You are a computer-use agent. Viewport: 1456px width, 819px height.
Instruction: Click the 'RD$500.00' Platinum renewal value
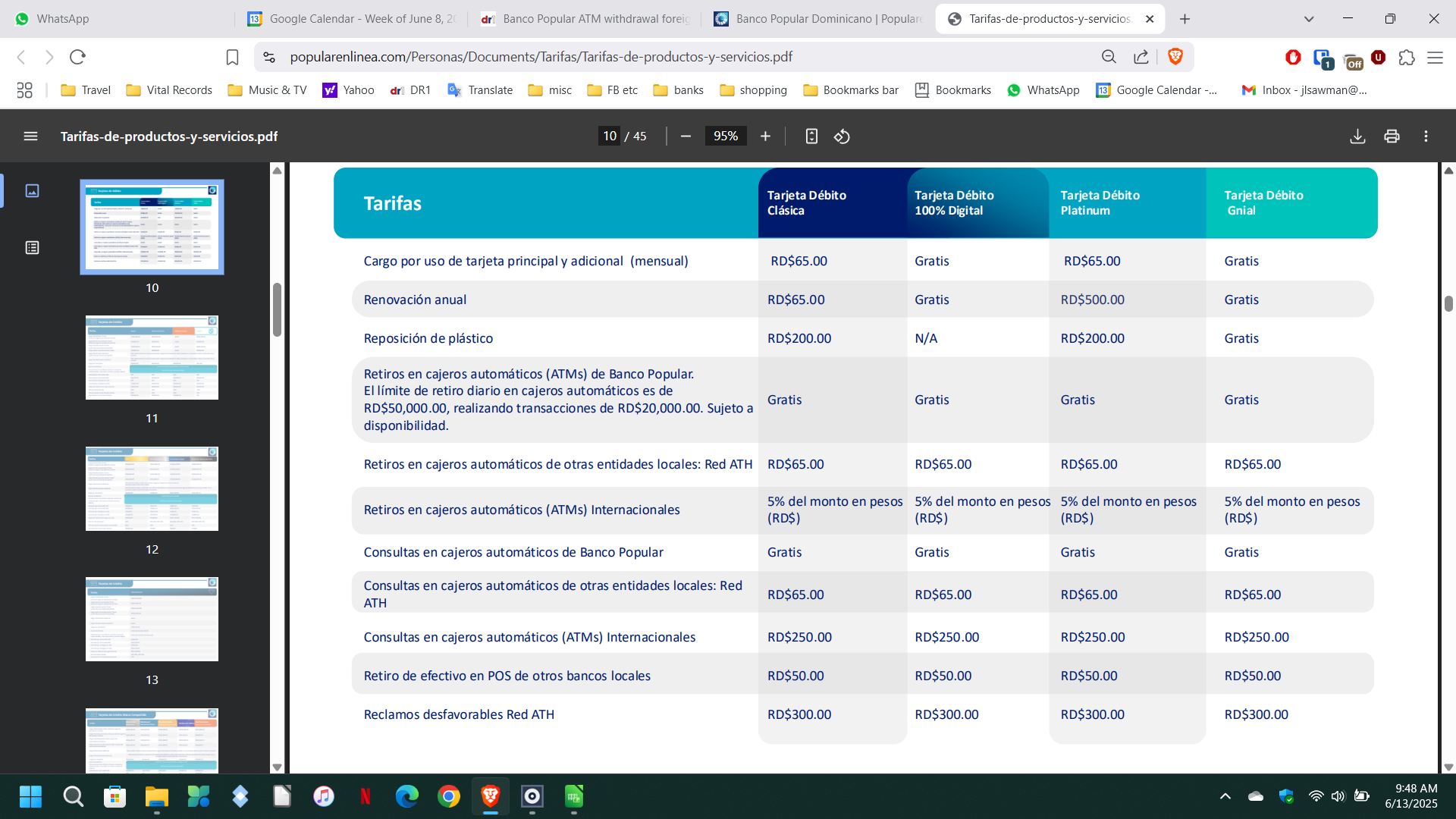point(1092,300)
